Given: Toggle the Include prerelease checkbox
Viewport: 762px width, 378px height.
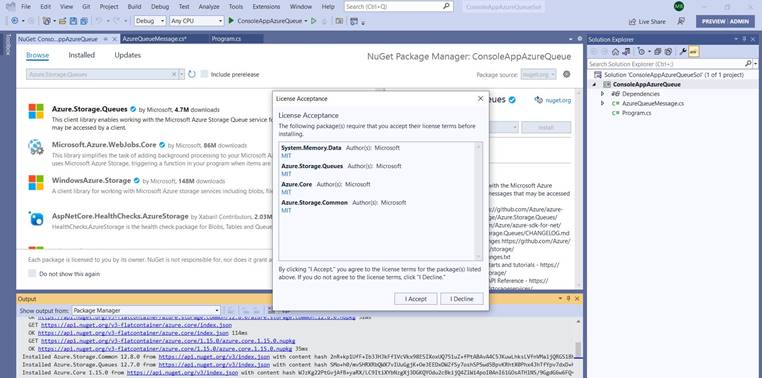Looking at the screenshot, I should 205,74.
